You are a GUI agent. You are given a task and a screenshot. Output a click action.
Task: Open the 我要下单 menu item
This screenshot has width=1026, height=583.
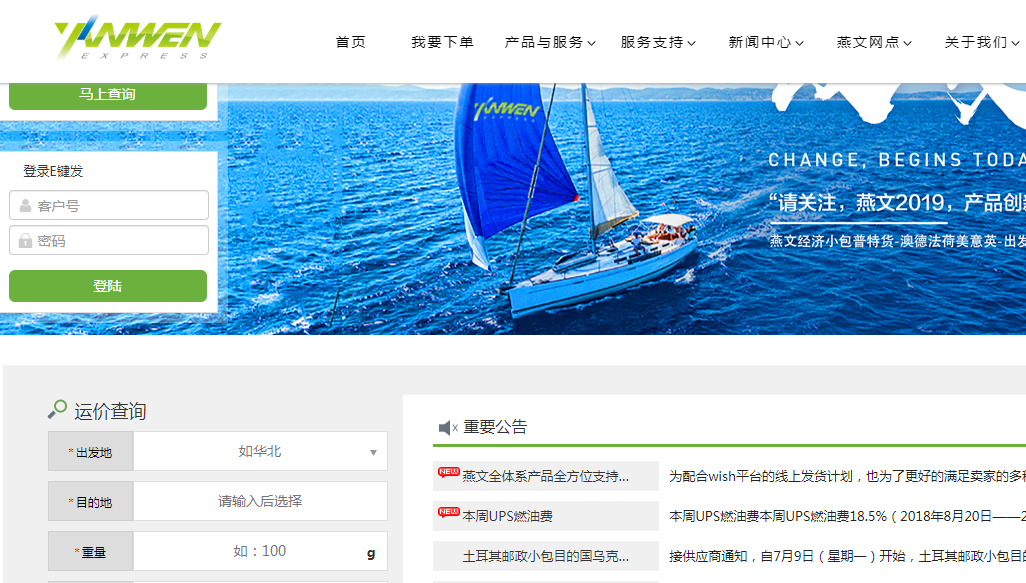pyautogui.click(x=442, y=42)
